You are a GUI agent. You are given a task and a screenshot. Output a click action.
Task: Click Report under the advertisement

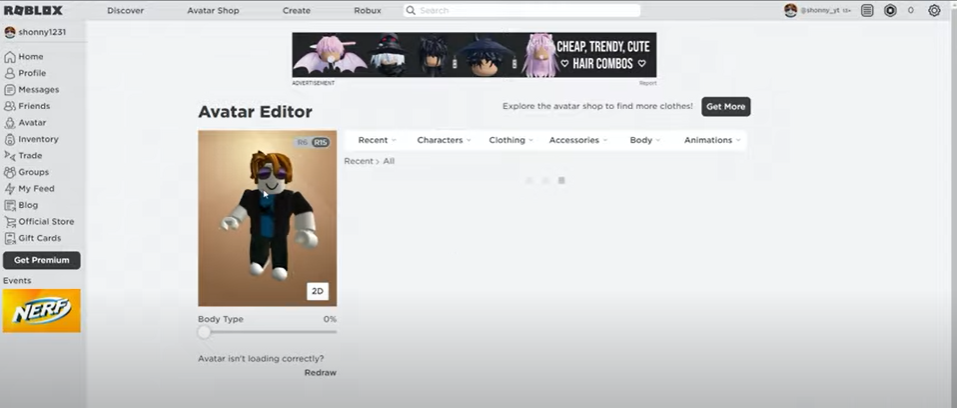(x=648, y=83)
